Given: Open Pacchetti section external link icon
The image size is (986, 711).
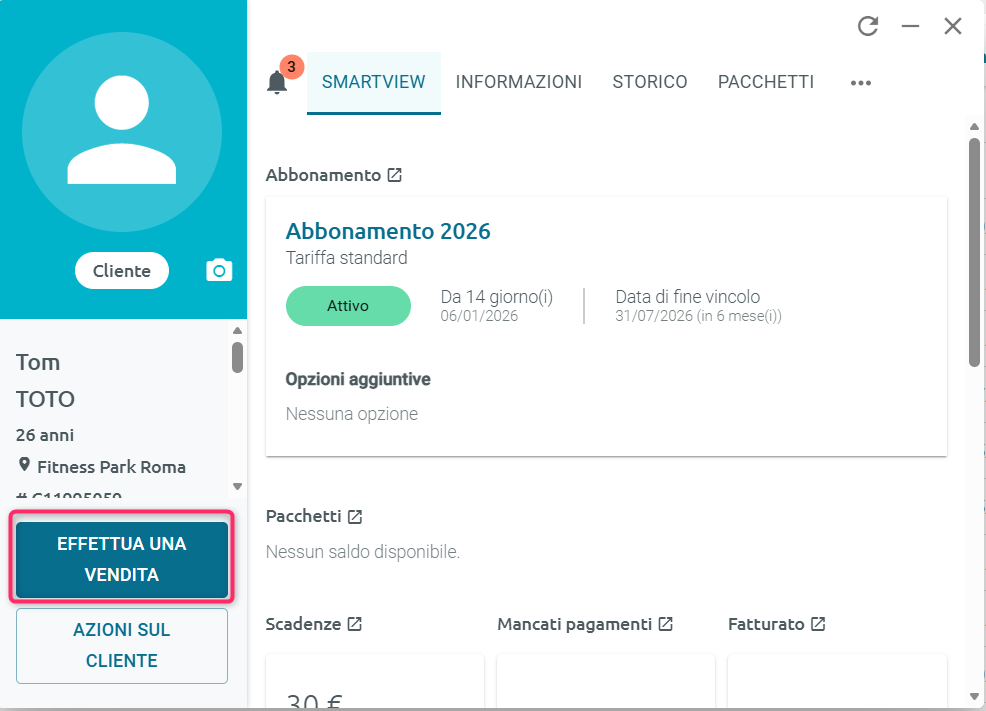Looking at the screenshot, I should (x=355, y=517).
